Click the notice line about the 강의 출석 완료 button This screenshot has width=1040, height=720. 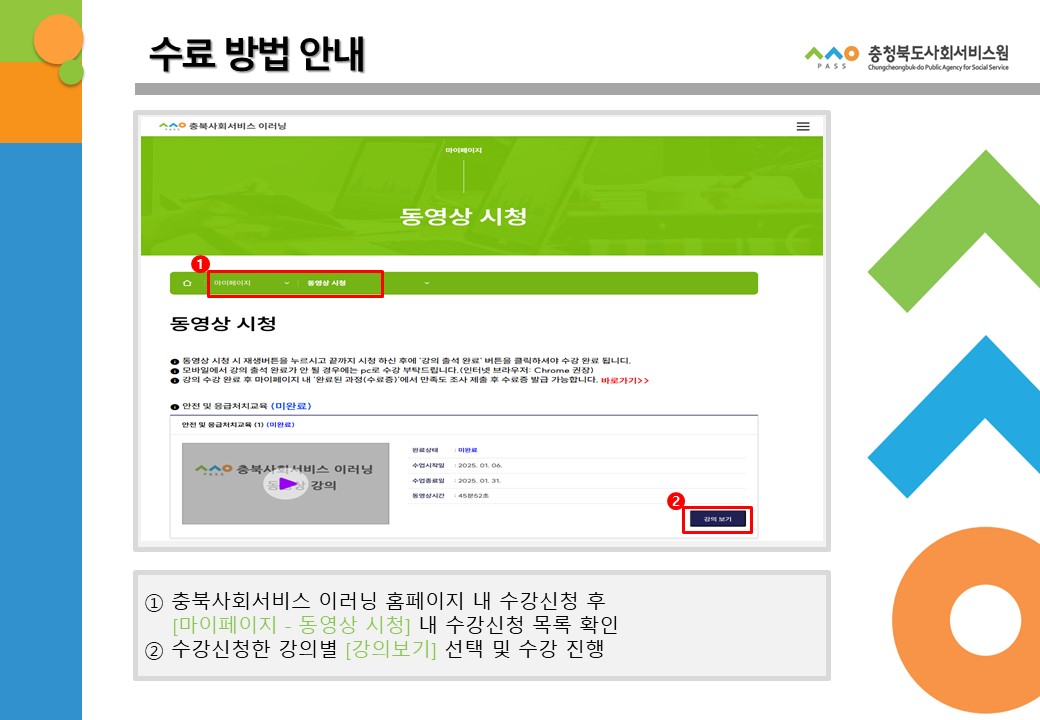click(401, 361)
